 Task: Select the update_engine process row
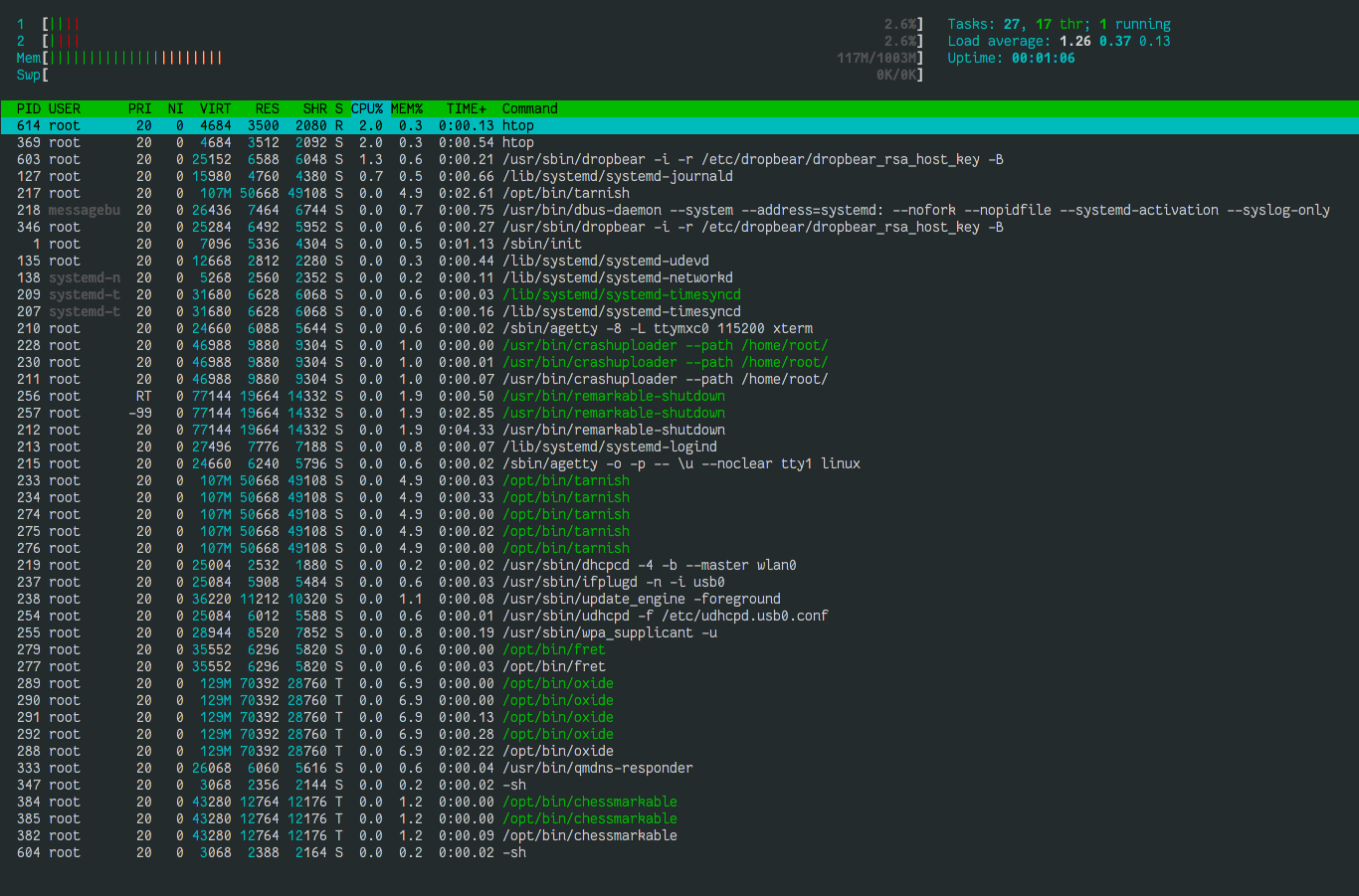pos(679,599)
